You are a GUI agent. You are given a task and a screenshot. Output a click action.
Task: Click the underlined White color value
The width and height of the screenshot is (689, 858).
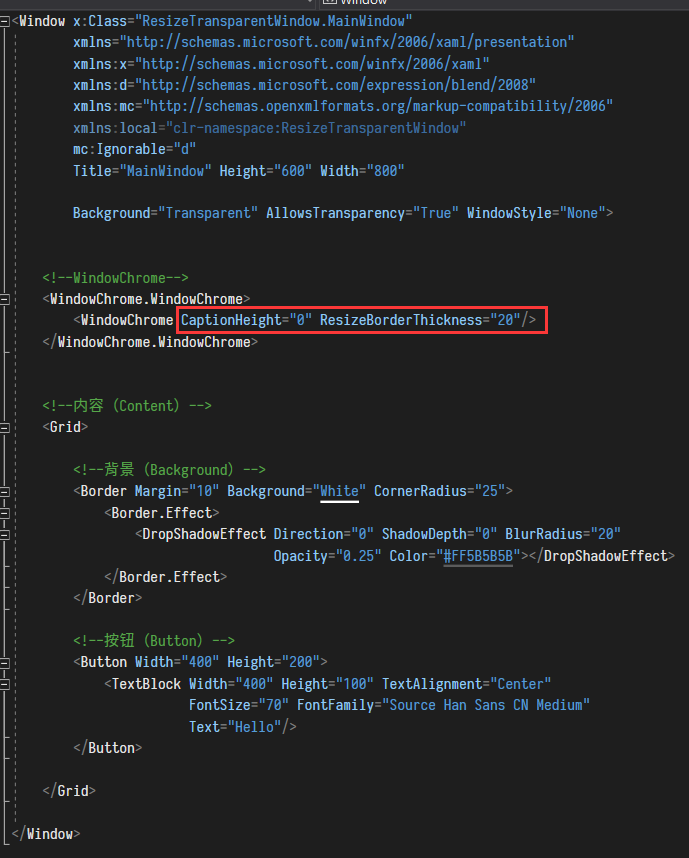pyautogui.click(x=339, y=491)
